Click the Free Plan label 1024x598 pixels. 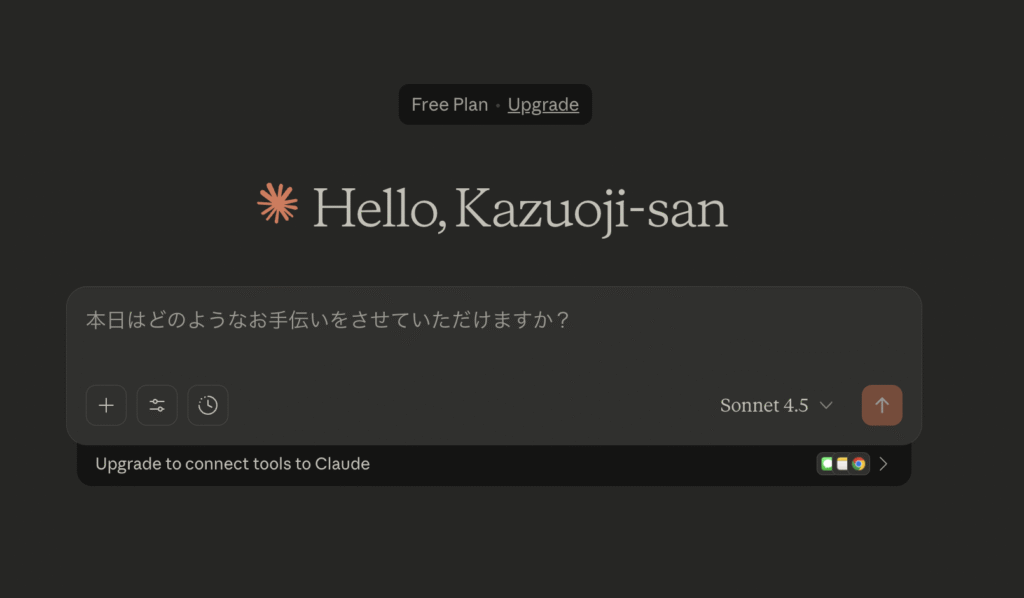tap(449, 105)
